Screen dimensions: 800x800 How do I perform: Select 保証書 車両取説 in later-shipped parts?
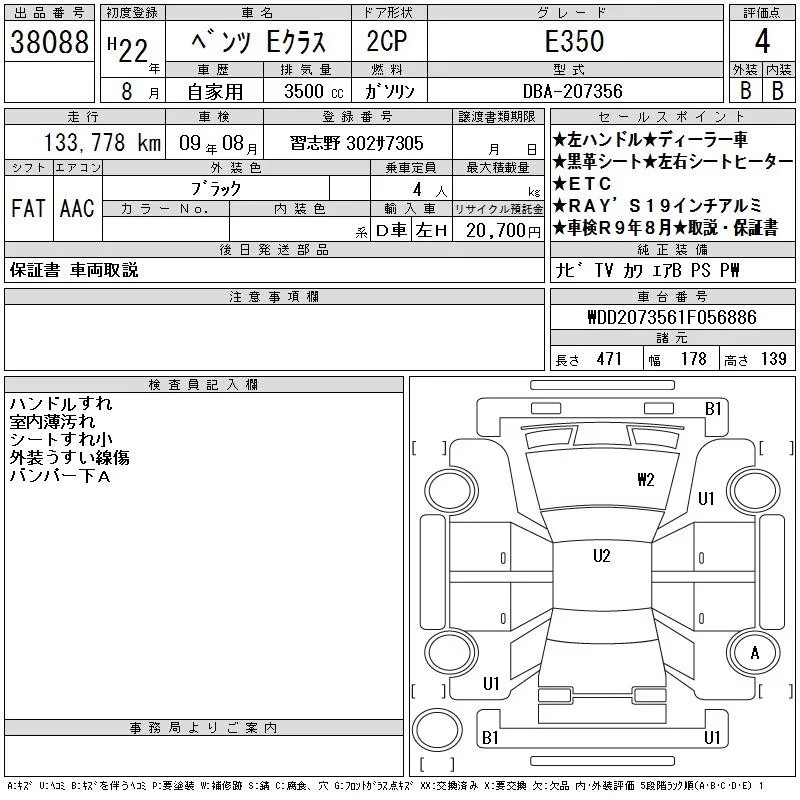click(74, 270)
